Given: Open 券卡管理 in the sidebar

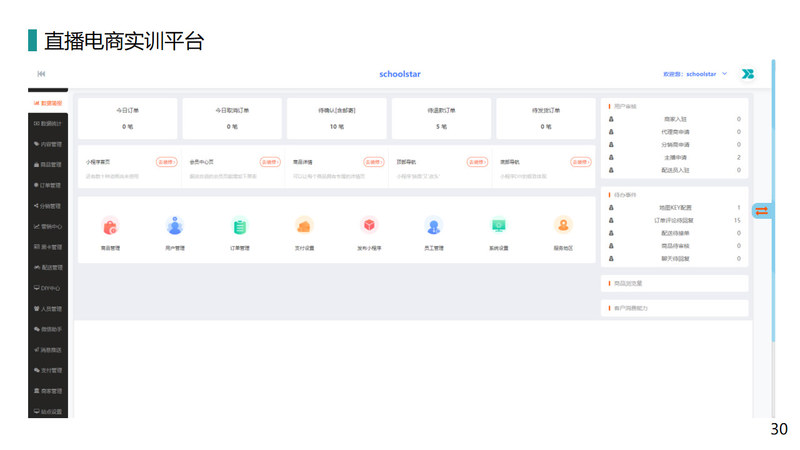Looking at the screenshot, I should point(48,247).
